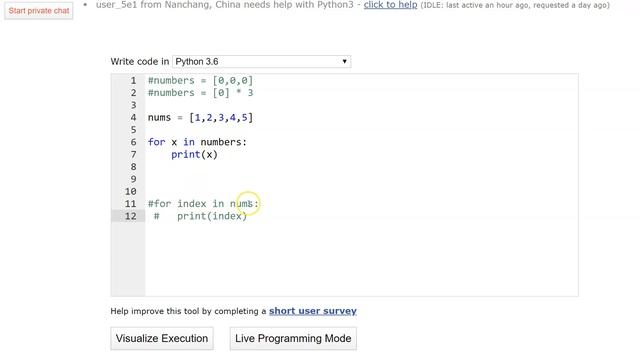
Task: Click line number 1 in the gutter
Action: coord(133,80)
